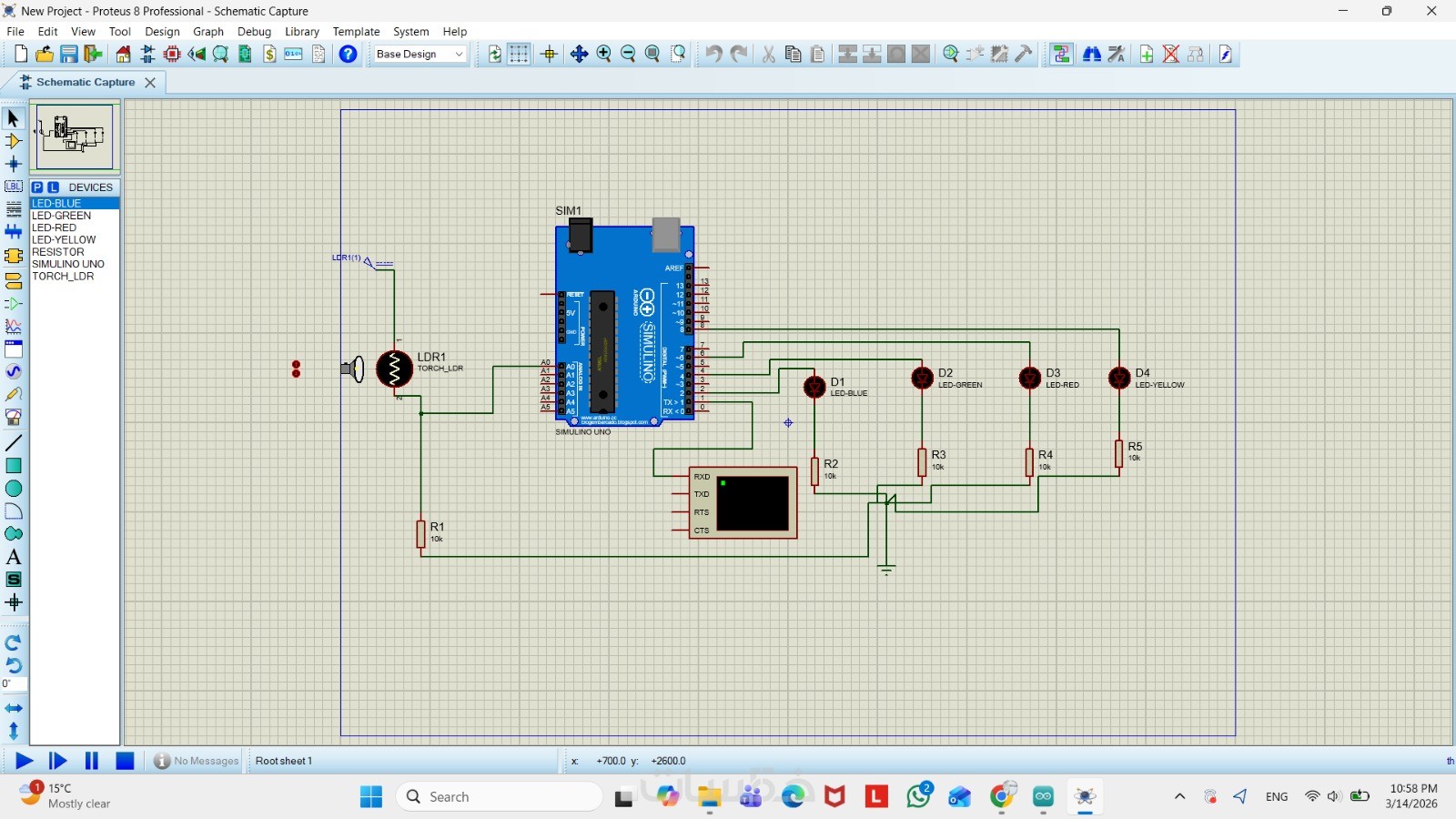Open the Bill of Materials icon
The width and height of the screenshot is (1456, 819).
pos(269,55)
